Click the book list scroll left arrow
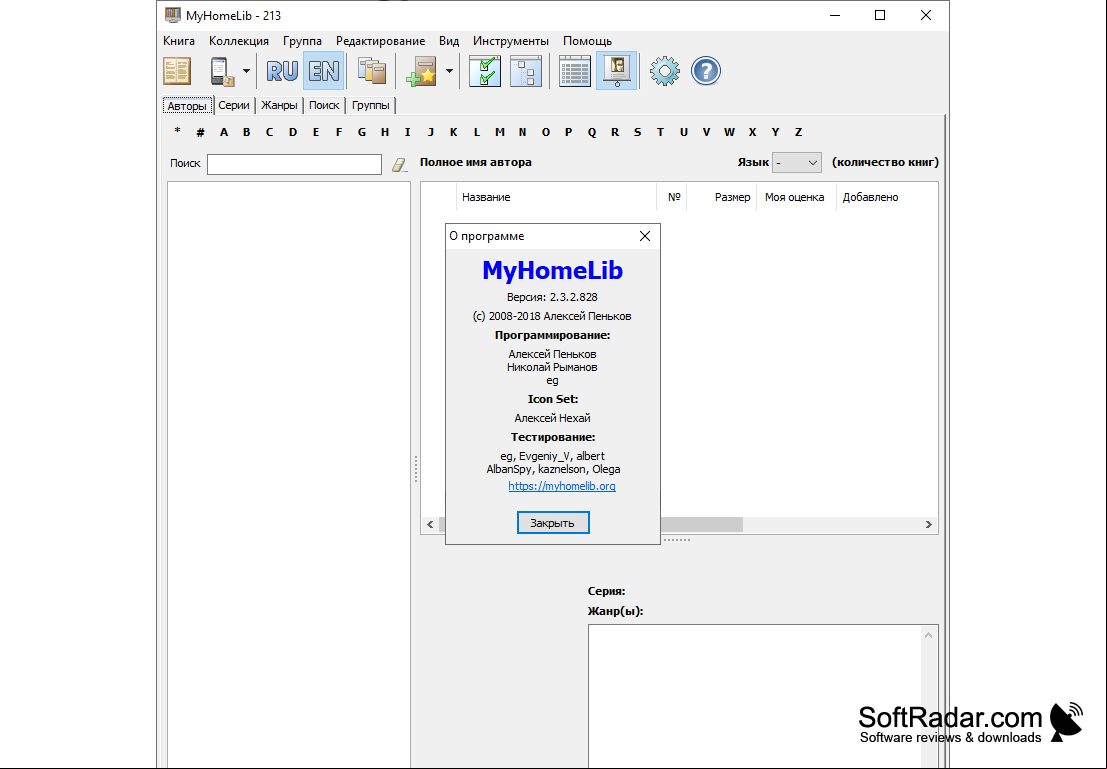 pos(430,525)
